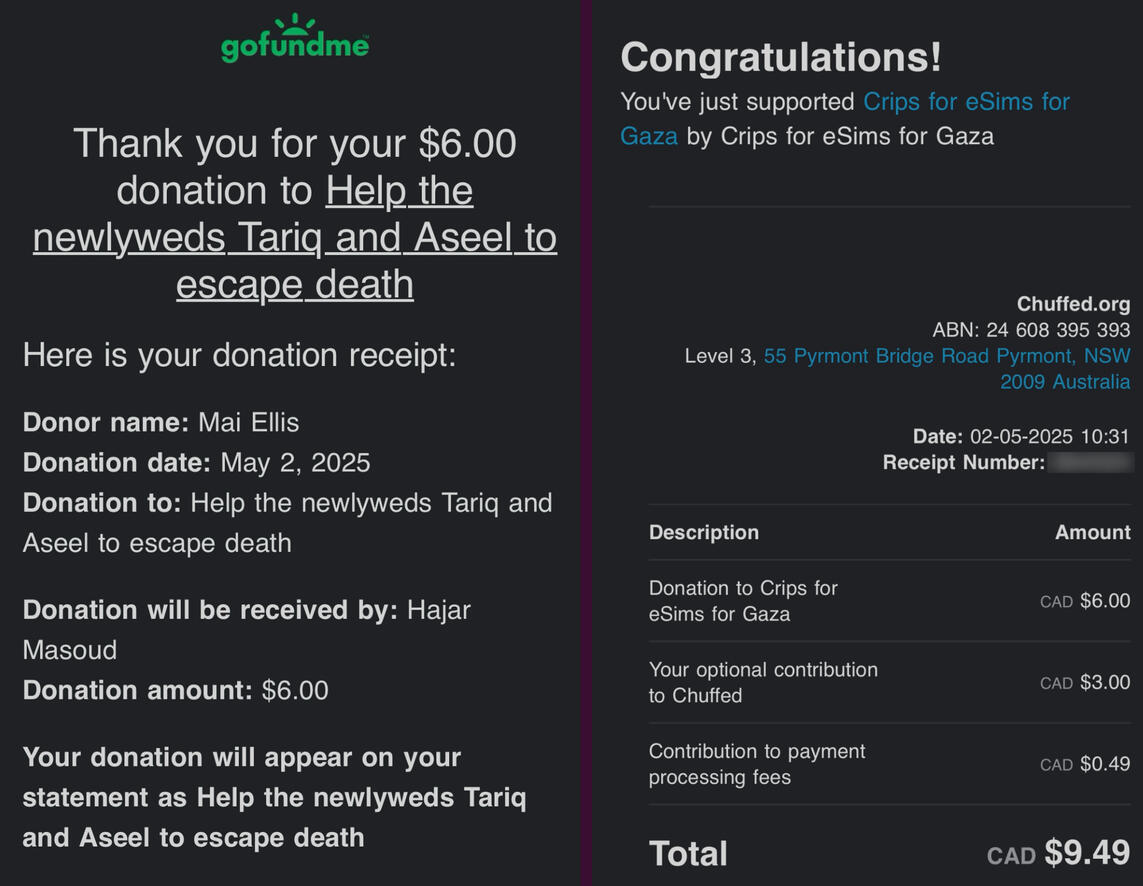Click the optional contribution to Chuffed row
Screen dimensions: 1143x886
tap(763, 683)
